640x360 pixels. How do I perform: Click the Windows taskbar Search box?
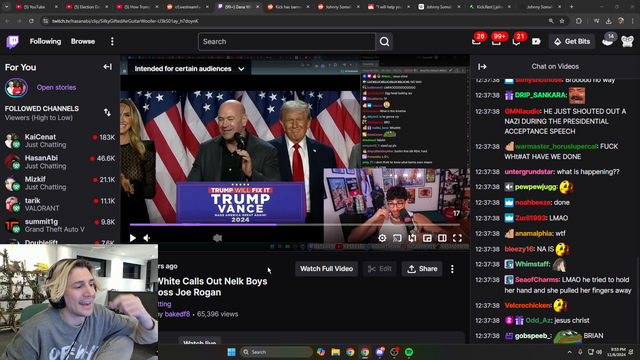click(276, 352)
